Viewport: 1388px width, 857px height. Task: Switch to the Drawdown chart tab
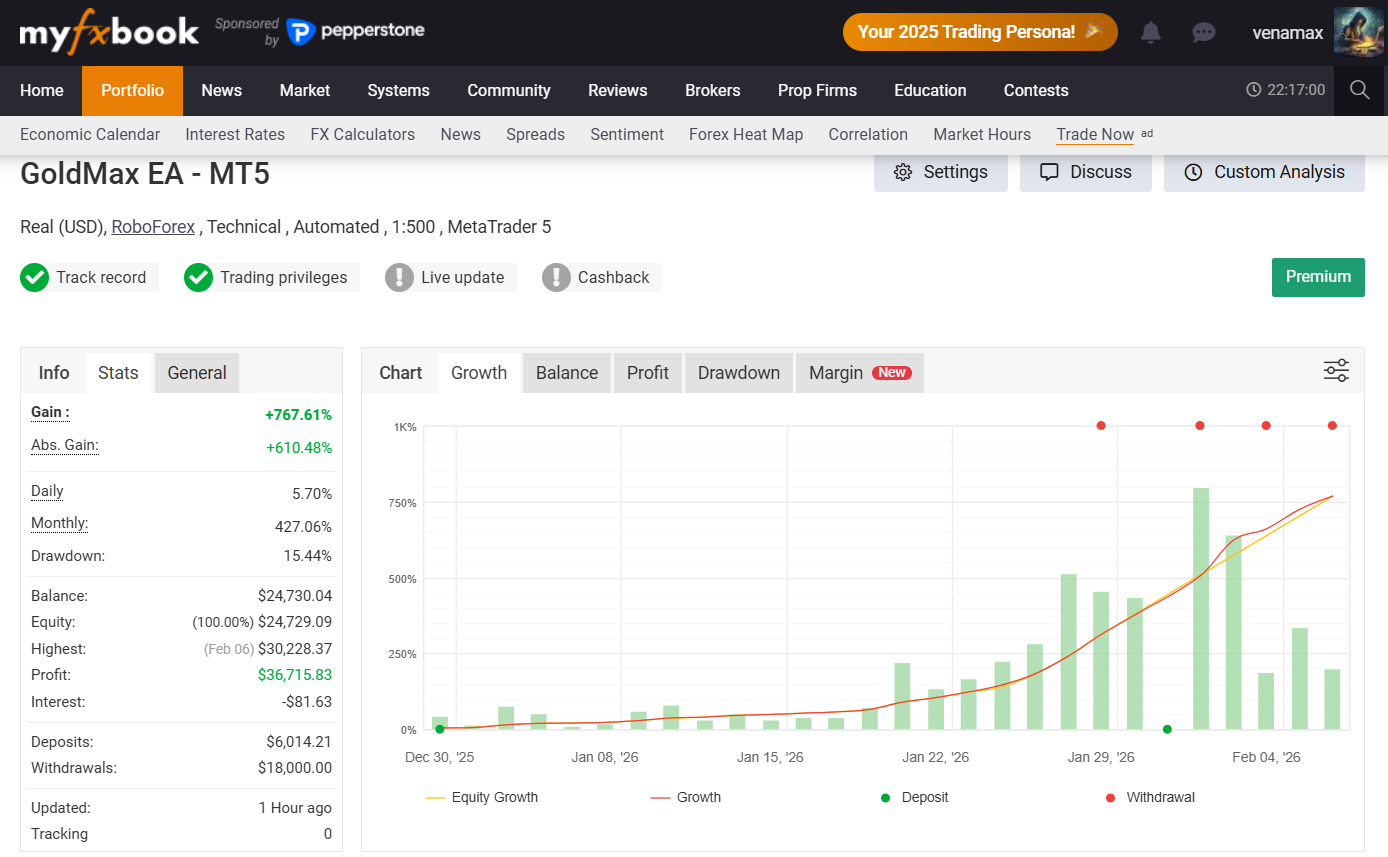pos(739,373)
